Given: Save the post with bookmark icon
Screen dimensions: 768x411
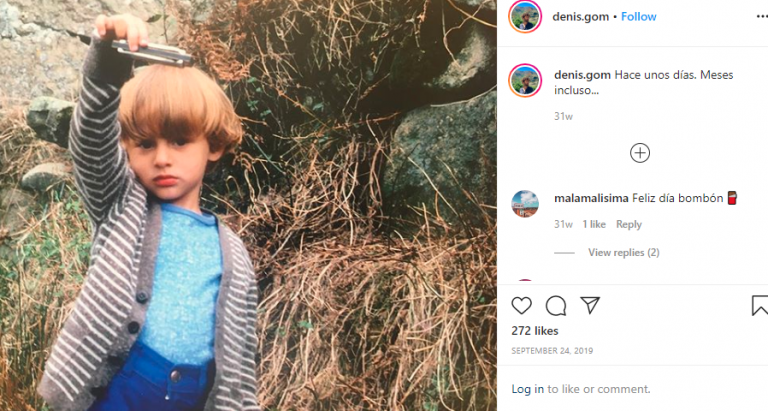Looking at the screenshot, I should (760, 306).
